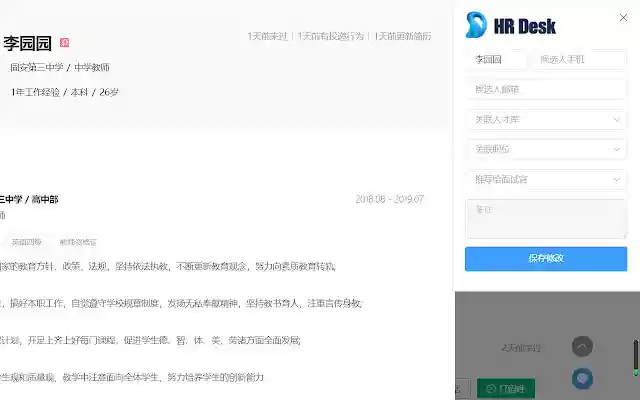The height and width of the screenshot is (400, 640).
Task: Click the first skill tag under 高中部
Action: (27, 242)
